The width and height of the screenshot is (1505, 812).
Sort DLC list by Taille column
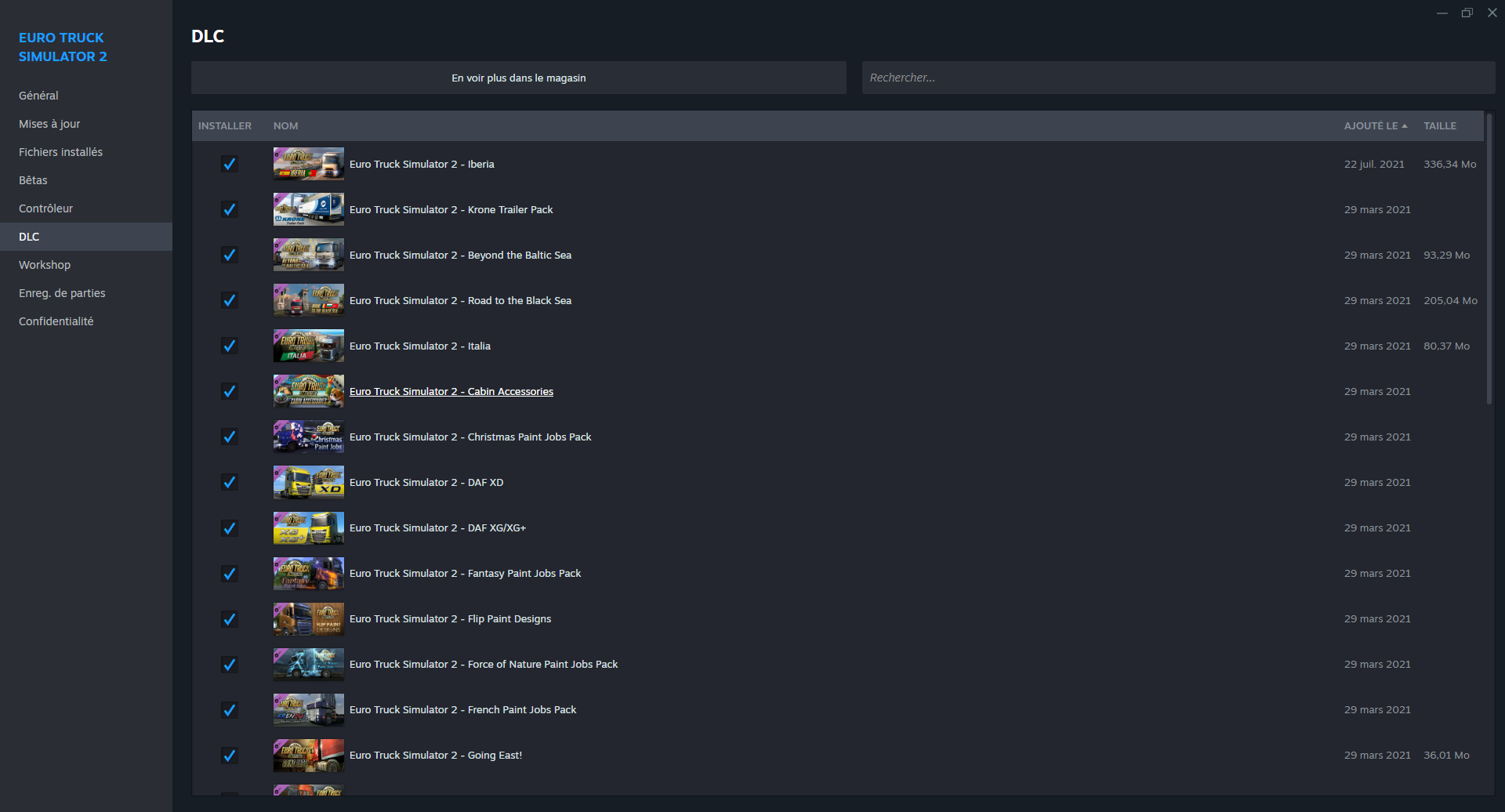[x=1439, y=125]
